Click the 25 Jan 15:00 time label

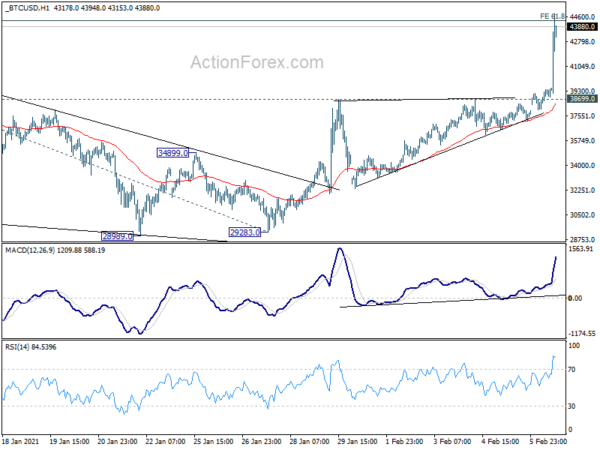(x=214, y=441)
